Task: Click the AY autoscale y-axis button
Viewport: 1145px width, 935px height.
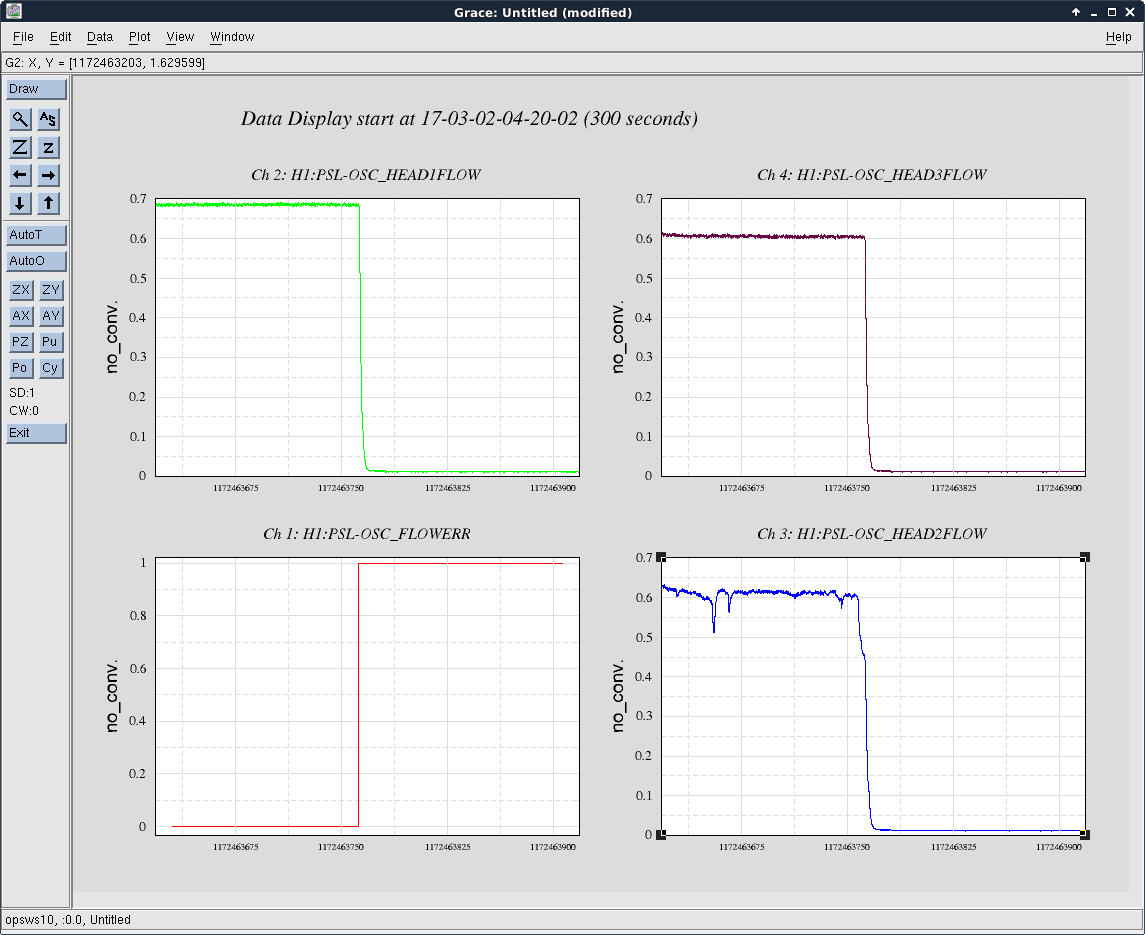Action: (50, 316)
